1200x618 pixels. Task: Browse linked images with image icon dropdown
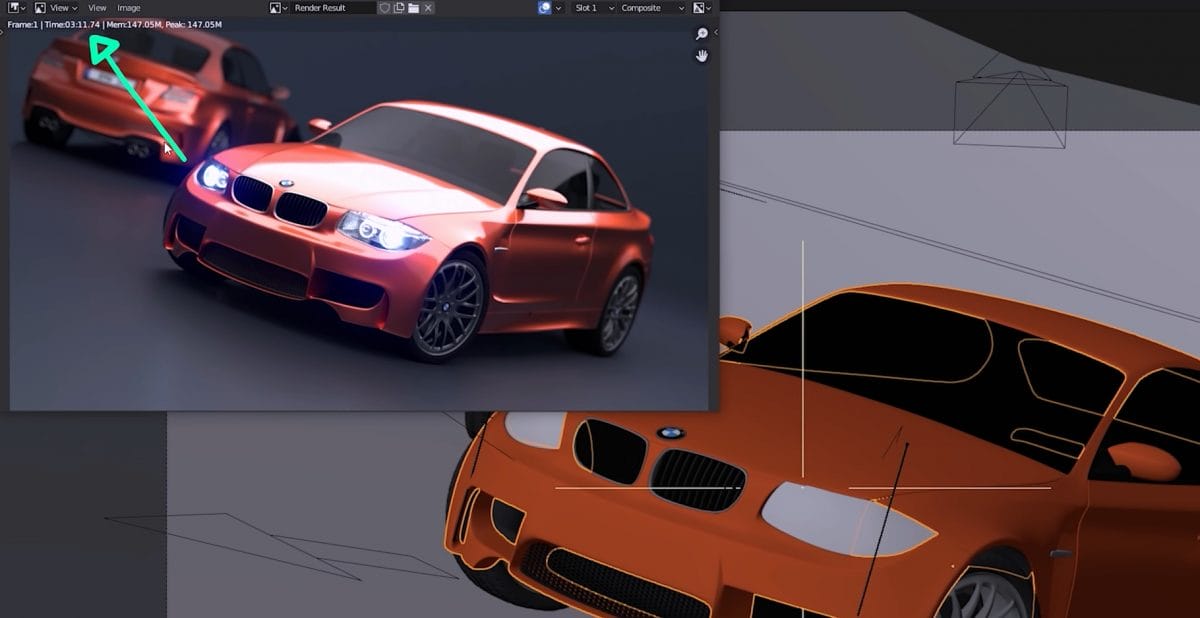279,8
